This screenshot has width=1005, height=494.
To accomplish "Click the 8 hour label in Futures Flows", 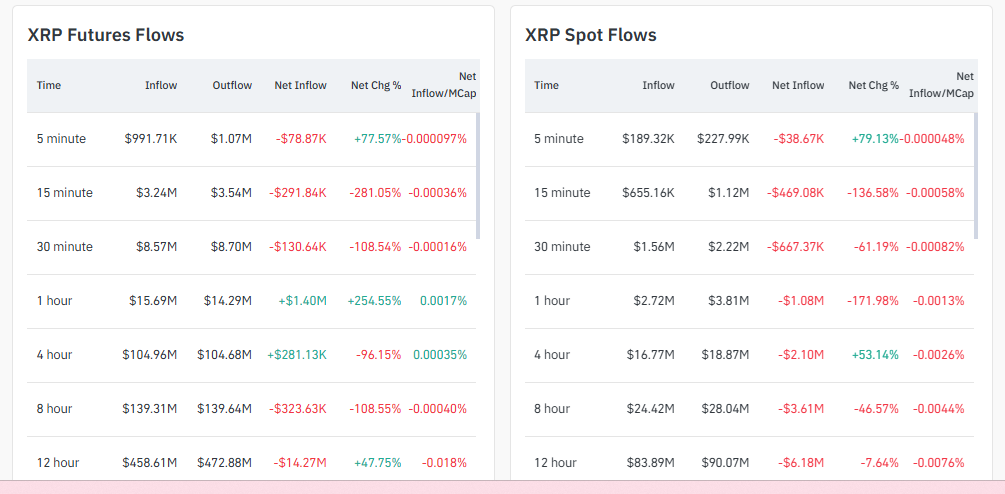I will (x=54, y=409).
